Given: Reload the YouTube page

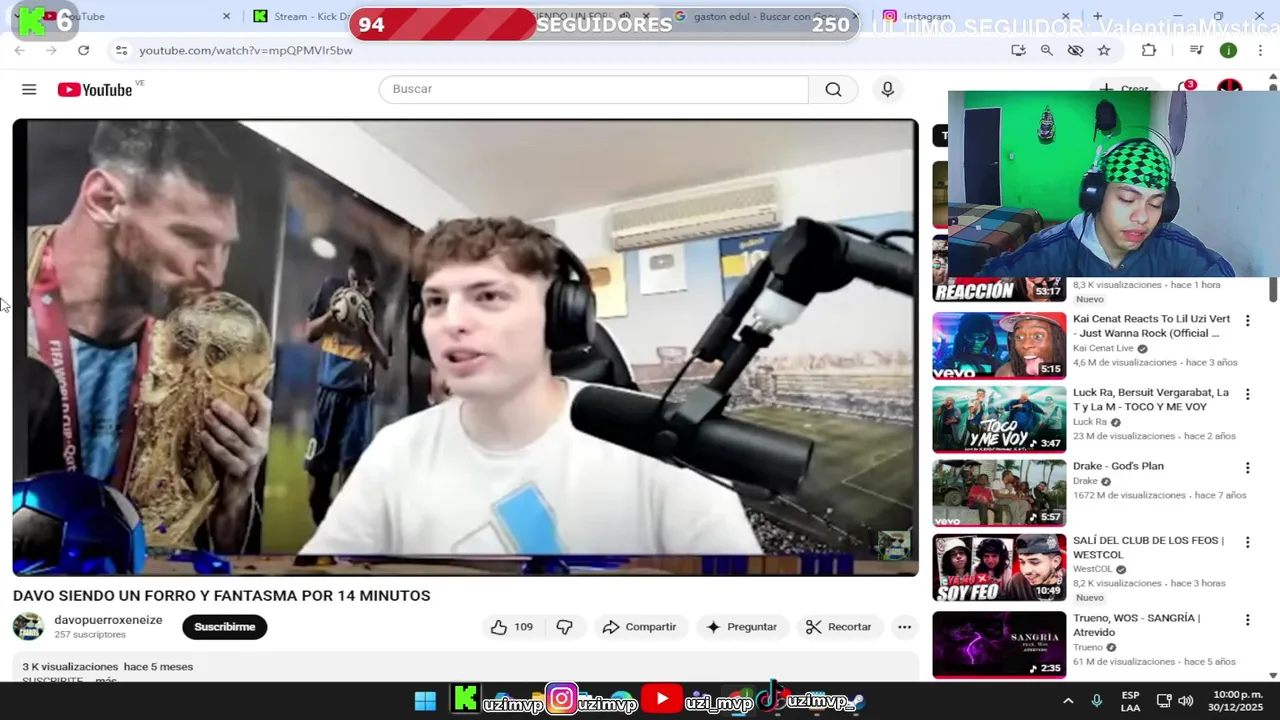Looking at the screenshot, I should (x=83, y=50).
